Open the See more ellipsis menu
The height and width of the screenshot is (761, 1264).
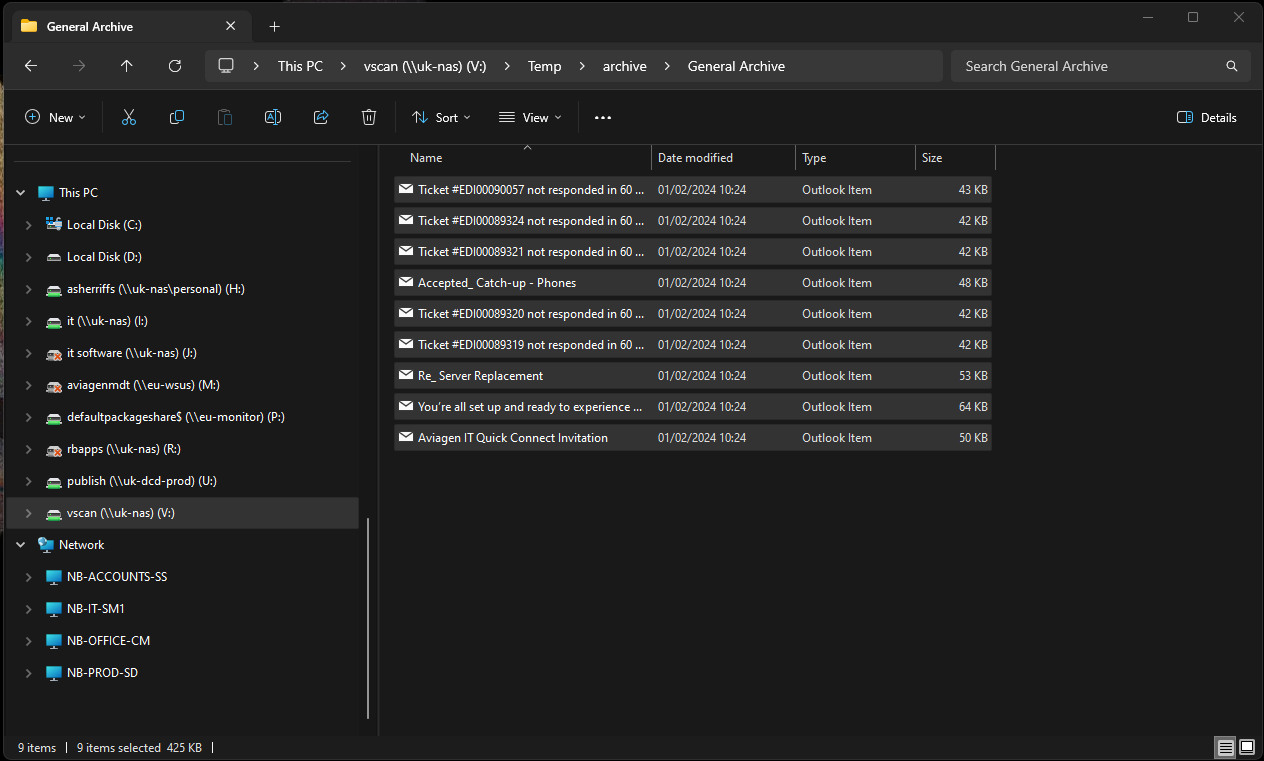pyautogui.click(x=602, y=117)
